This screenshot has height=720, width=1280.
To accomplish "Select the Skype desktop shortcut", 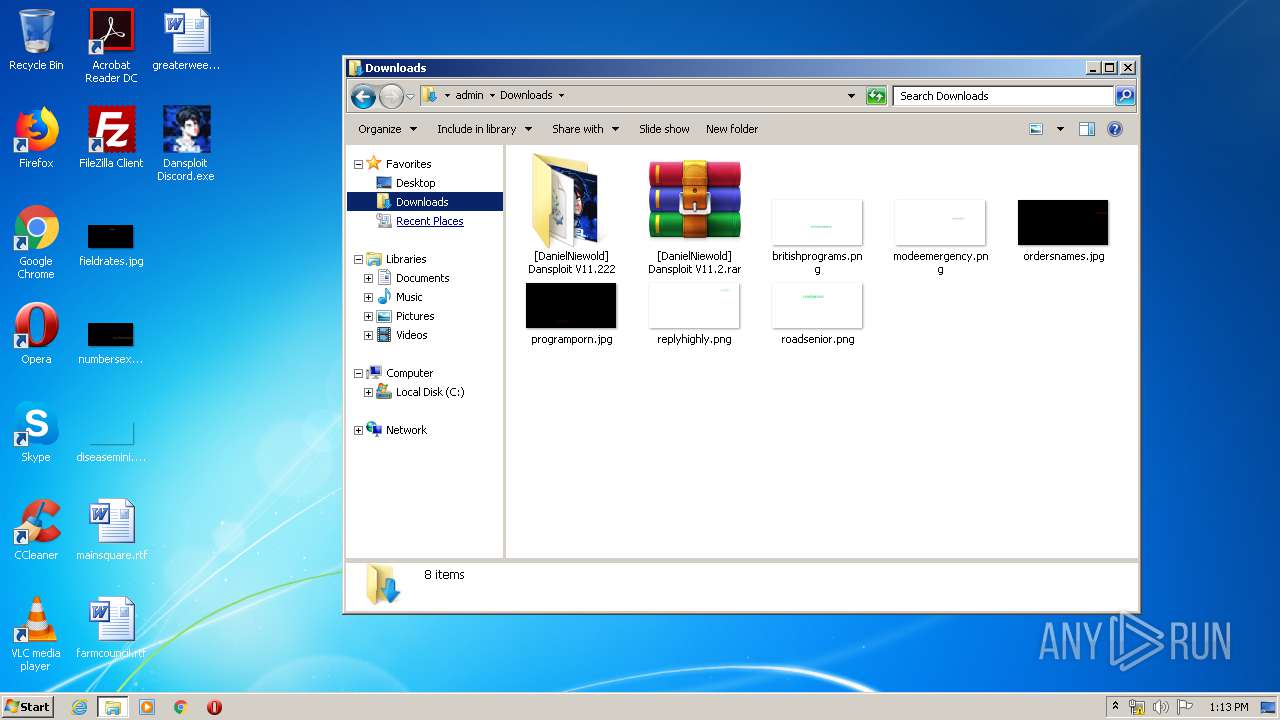I will [36, 432].
